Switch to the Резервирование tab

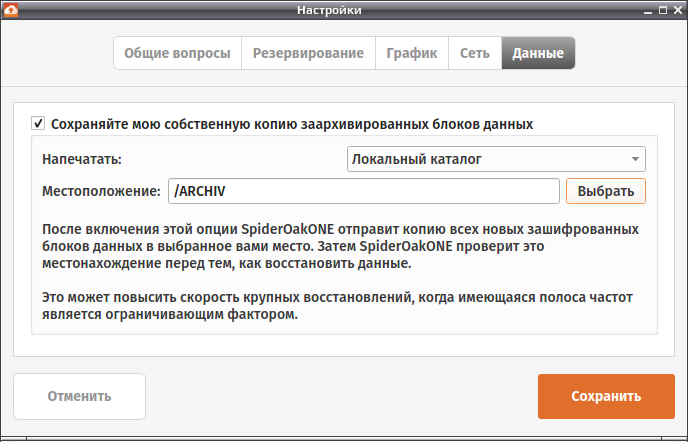(308, 53)
